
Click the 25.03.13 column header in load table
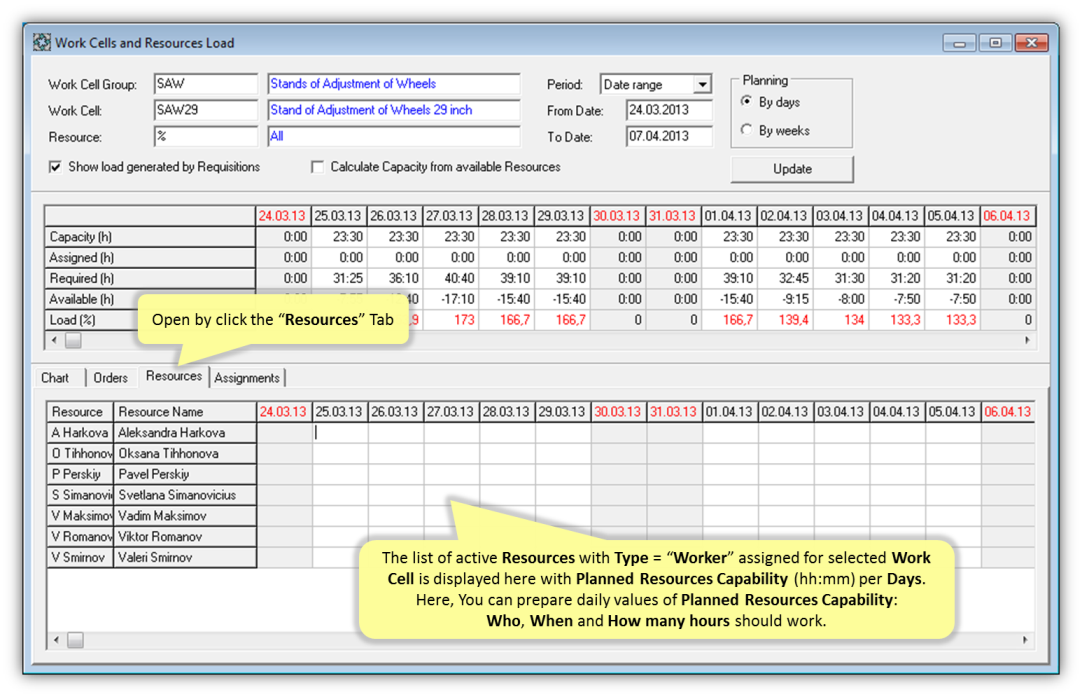click(338, 216)
